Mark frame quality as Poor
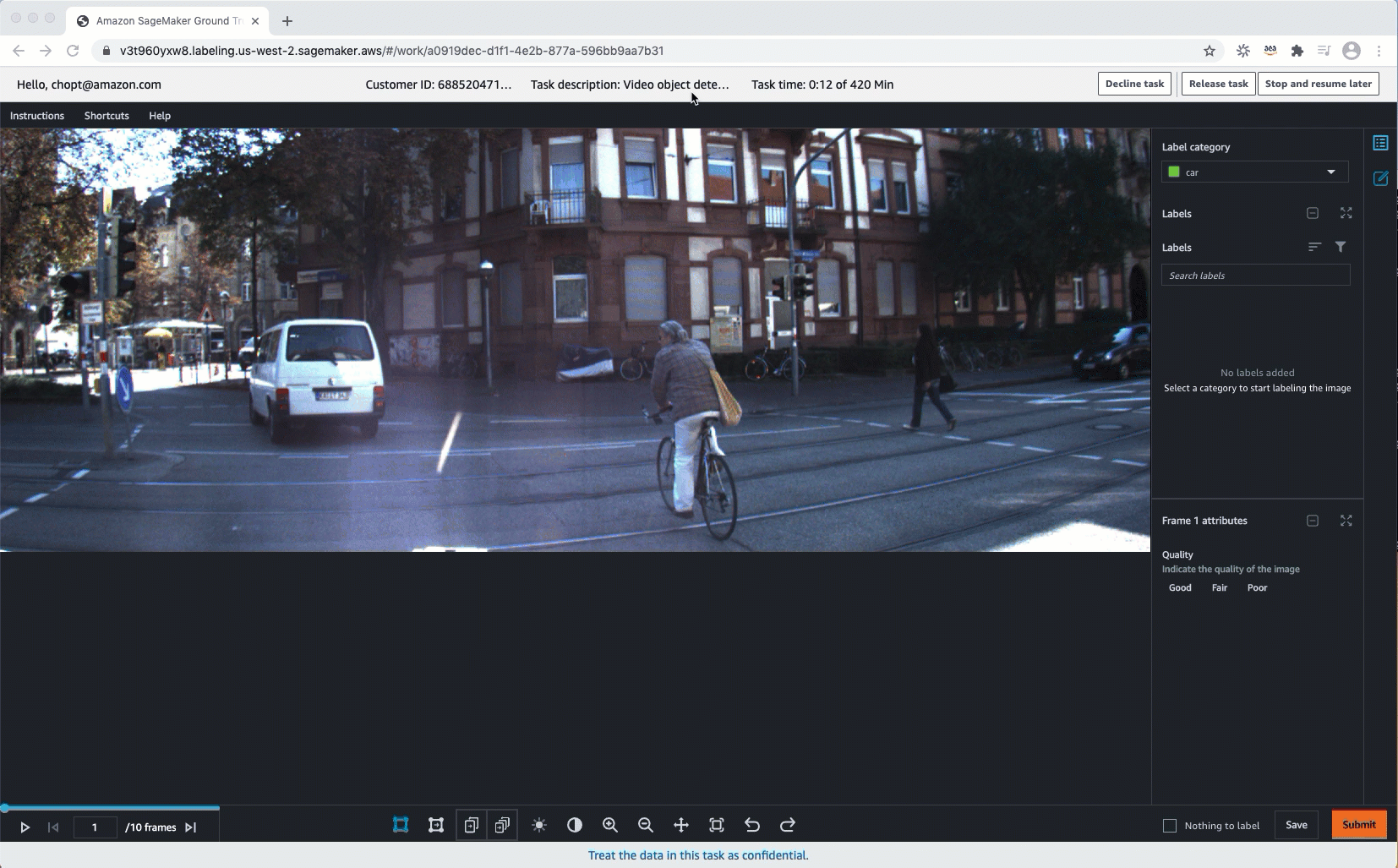 [1257, 587]
